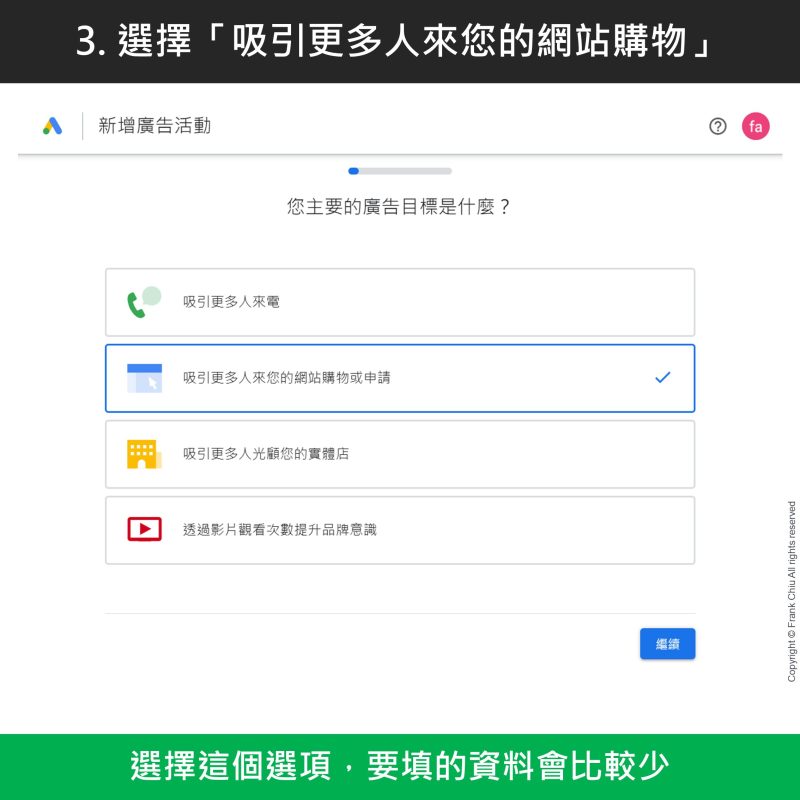Open the pink 'fa' account avatar

click(755, 126)
